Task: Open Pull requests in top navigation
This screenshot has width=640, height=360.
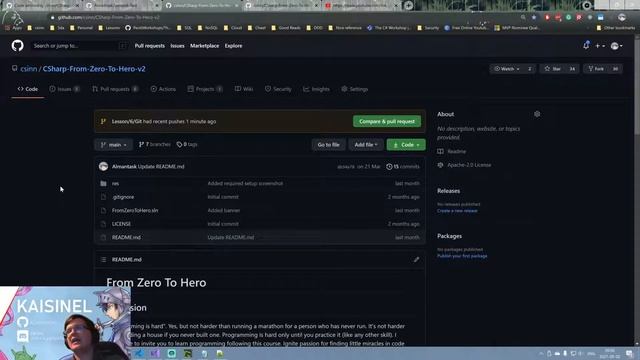Action: tap(150, 46)
